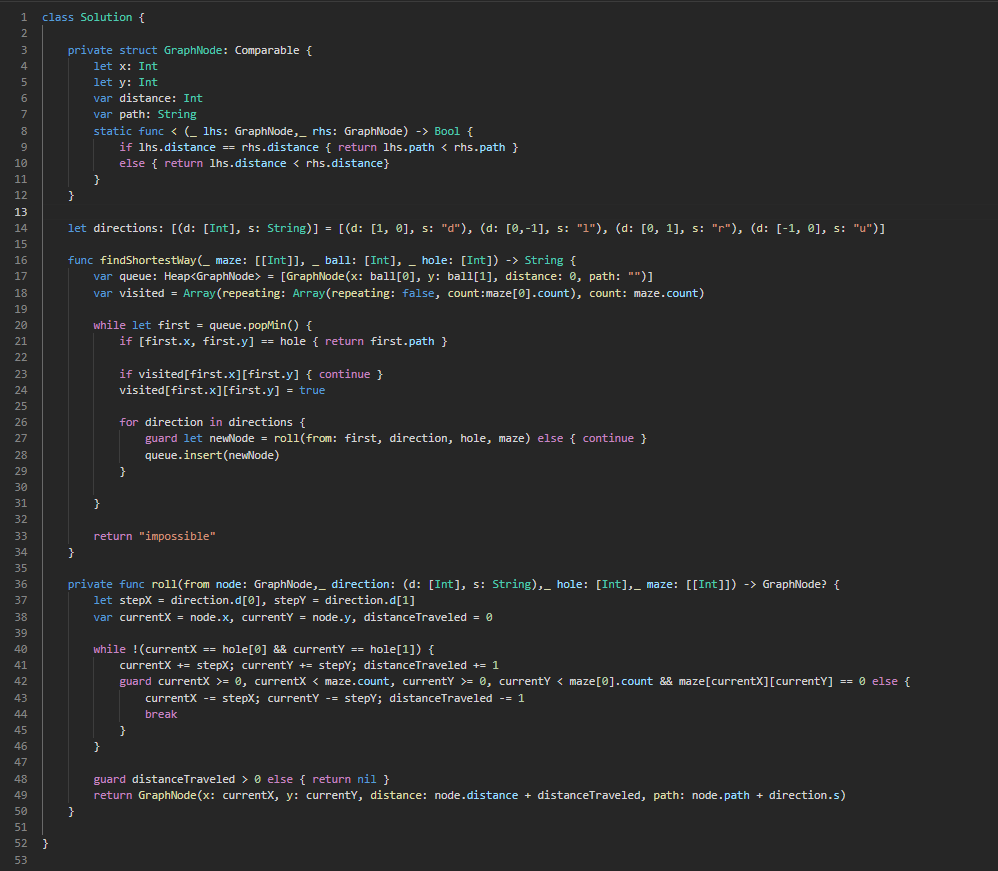
Task: Click the "else" keyword on line 10
Action: 132,163
